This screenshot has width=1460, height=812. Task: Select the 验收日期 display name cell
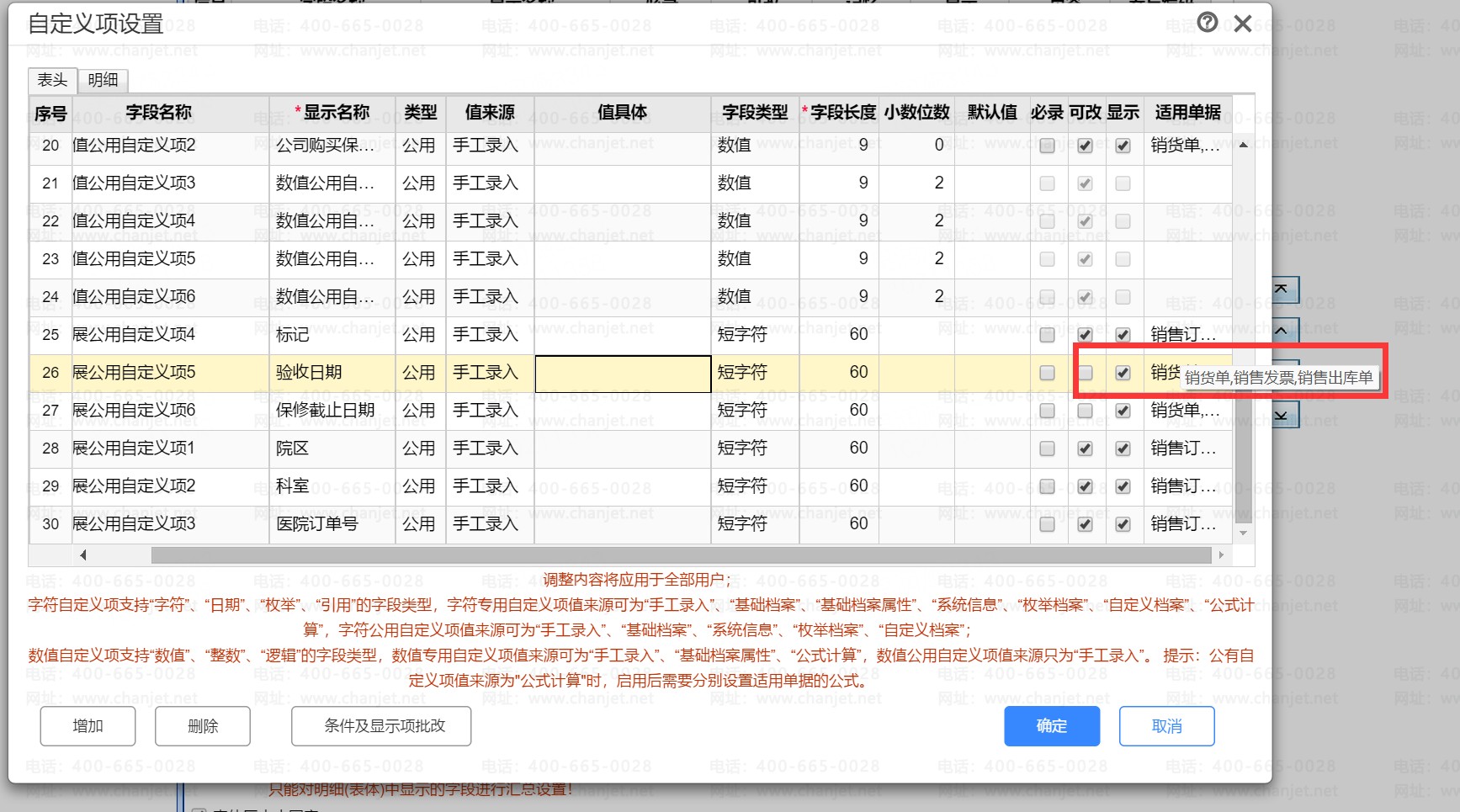332,373
